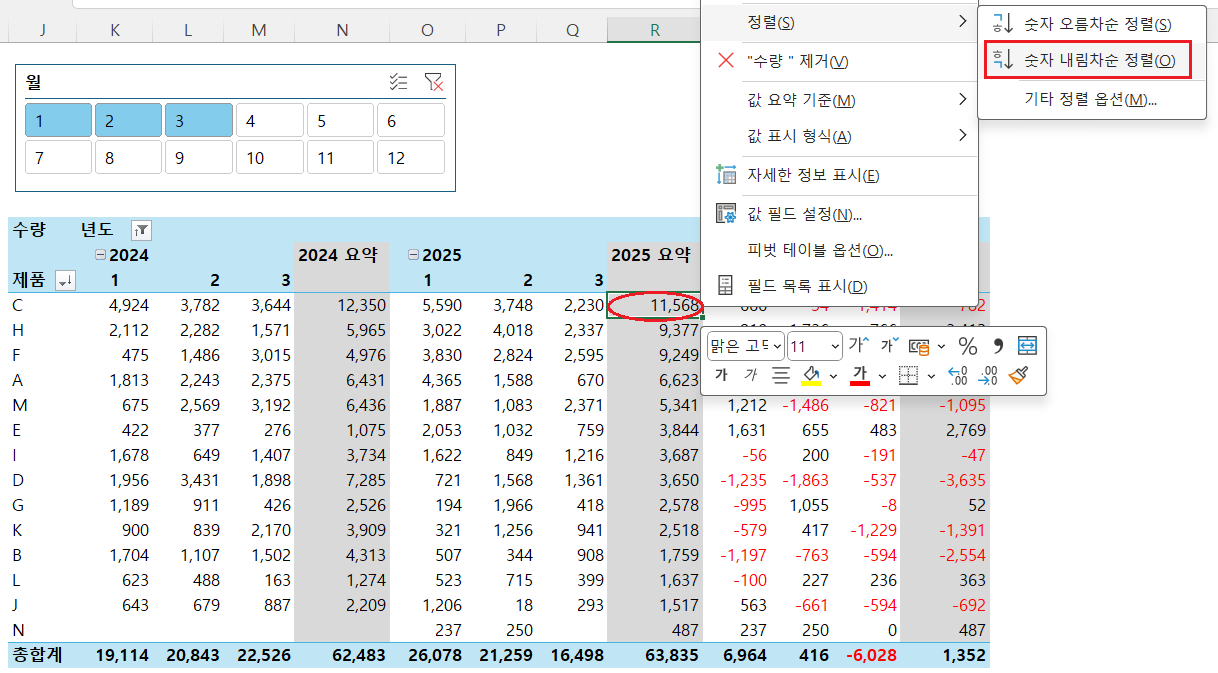Select 피벗 테이블 옵션(O) menu item
1218x673 pixels.
point(839,250)
